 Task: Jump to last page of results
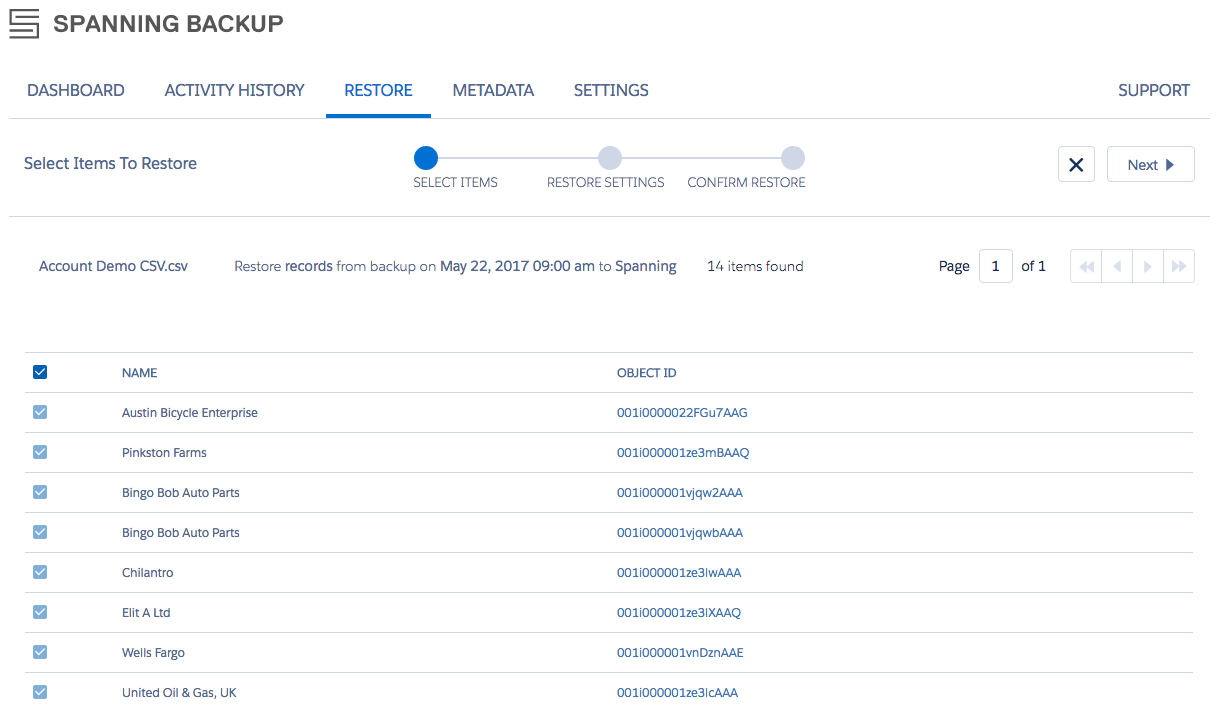click(1179, 266)
